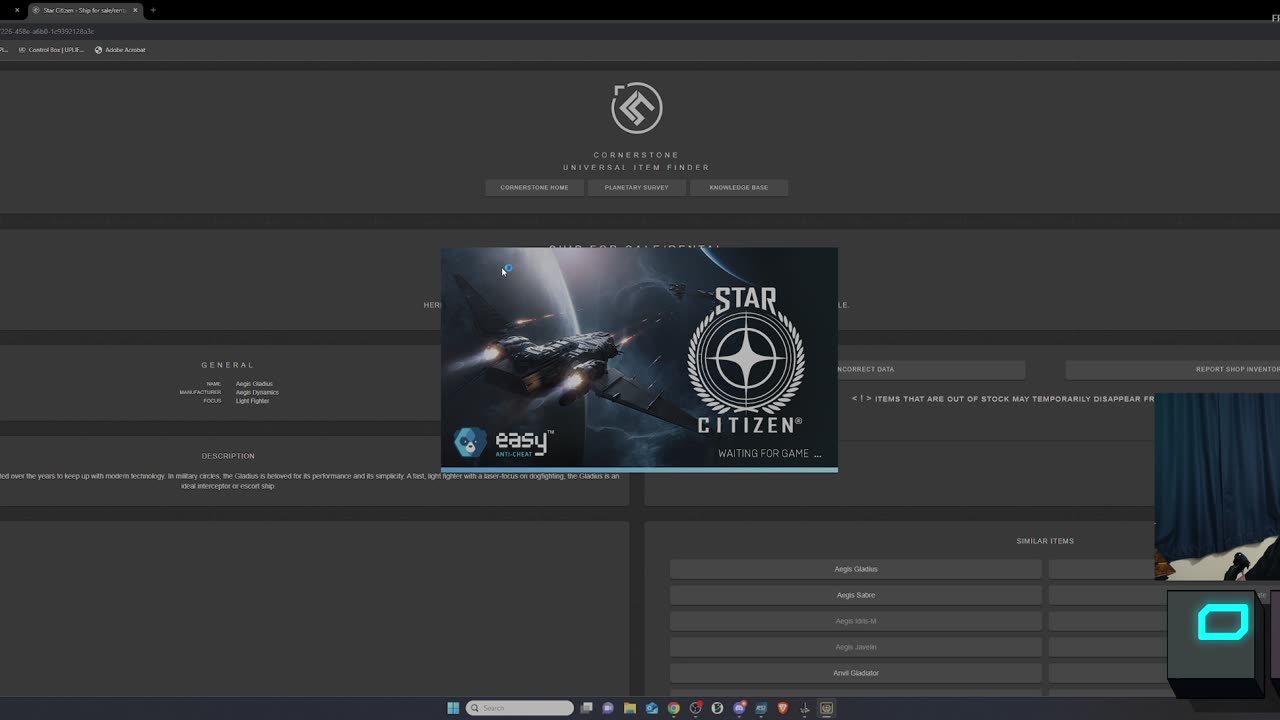Click the Cornerstone logo at top of page
Image resolution: width=1280 pixels, height=720 pixels.
[637, 107]
